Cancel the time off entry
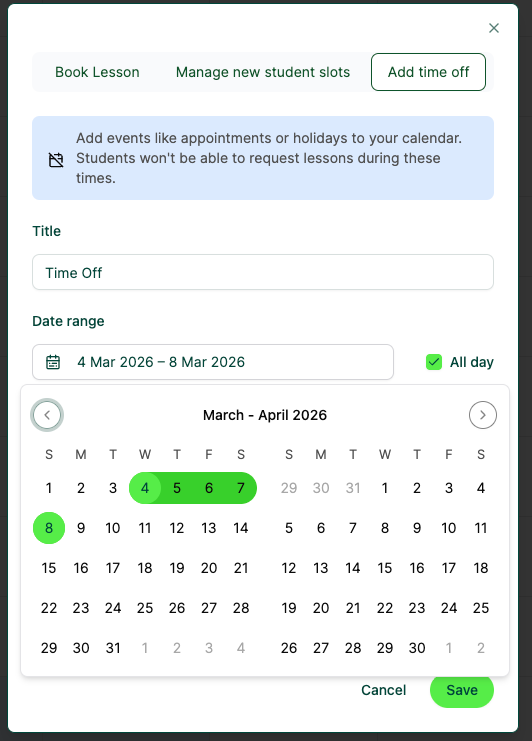Viewport: 532px width, 741px height. [383, 690]
